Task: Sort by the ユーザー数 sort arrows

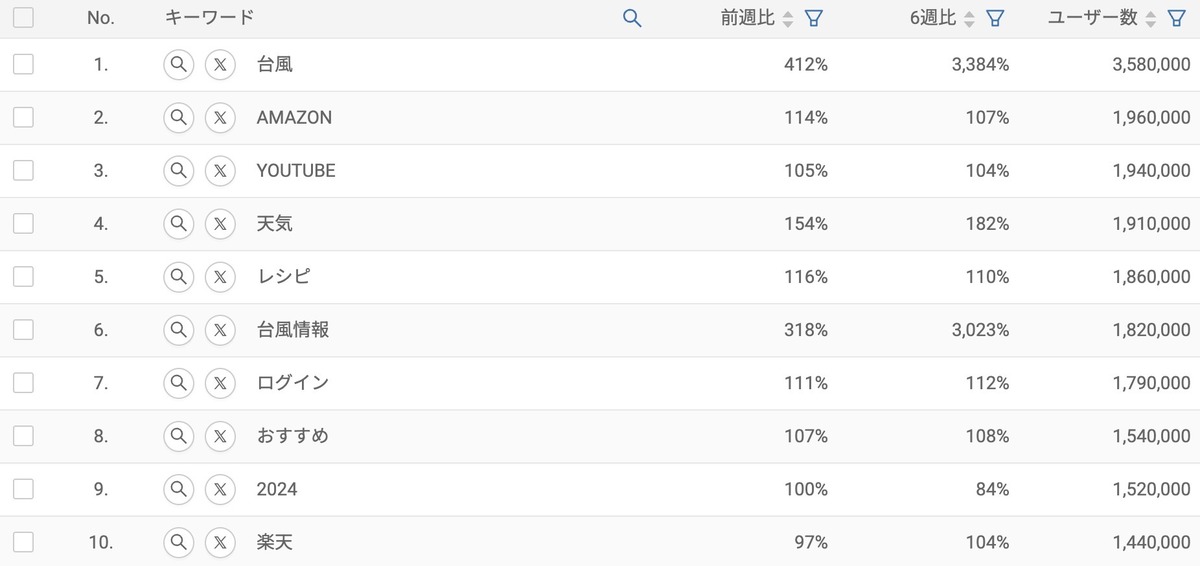Action: (x=1151, y=18)
